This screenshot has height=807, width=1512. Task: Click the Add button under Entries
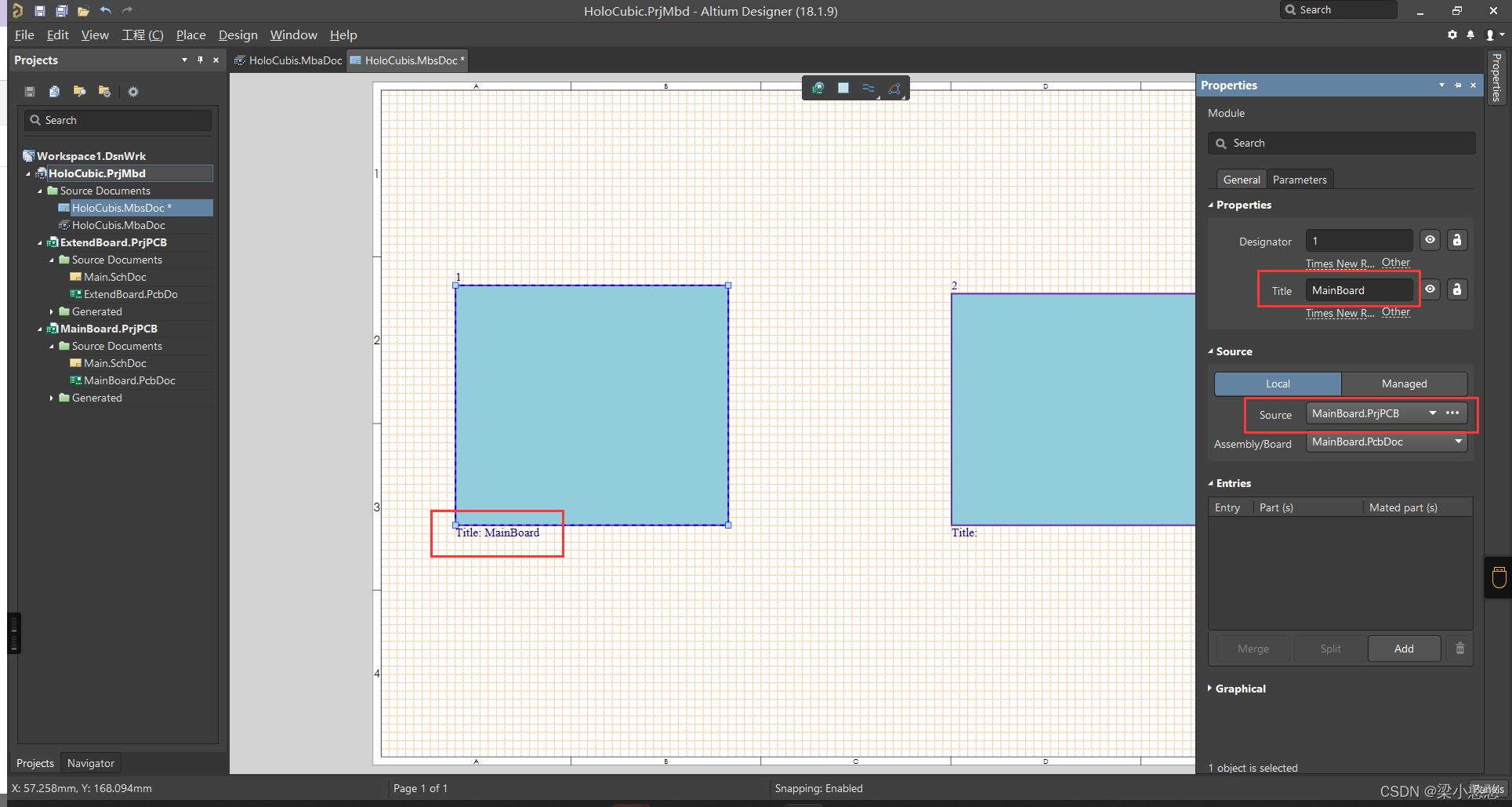coord(1403,649)
